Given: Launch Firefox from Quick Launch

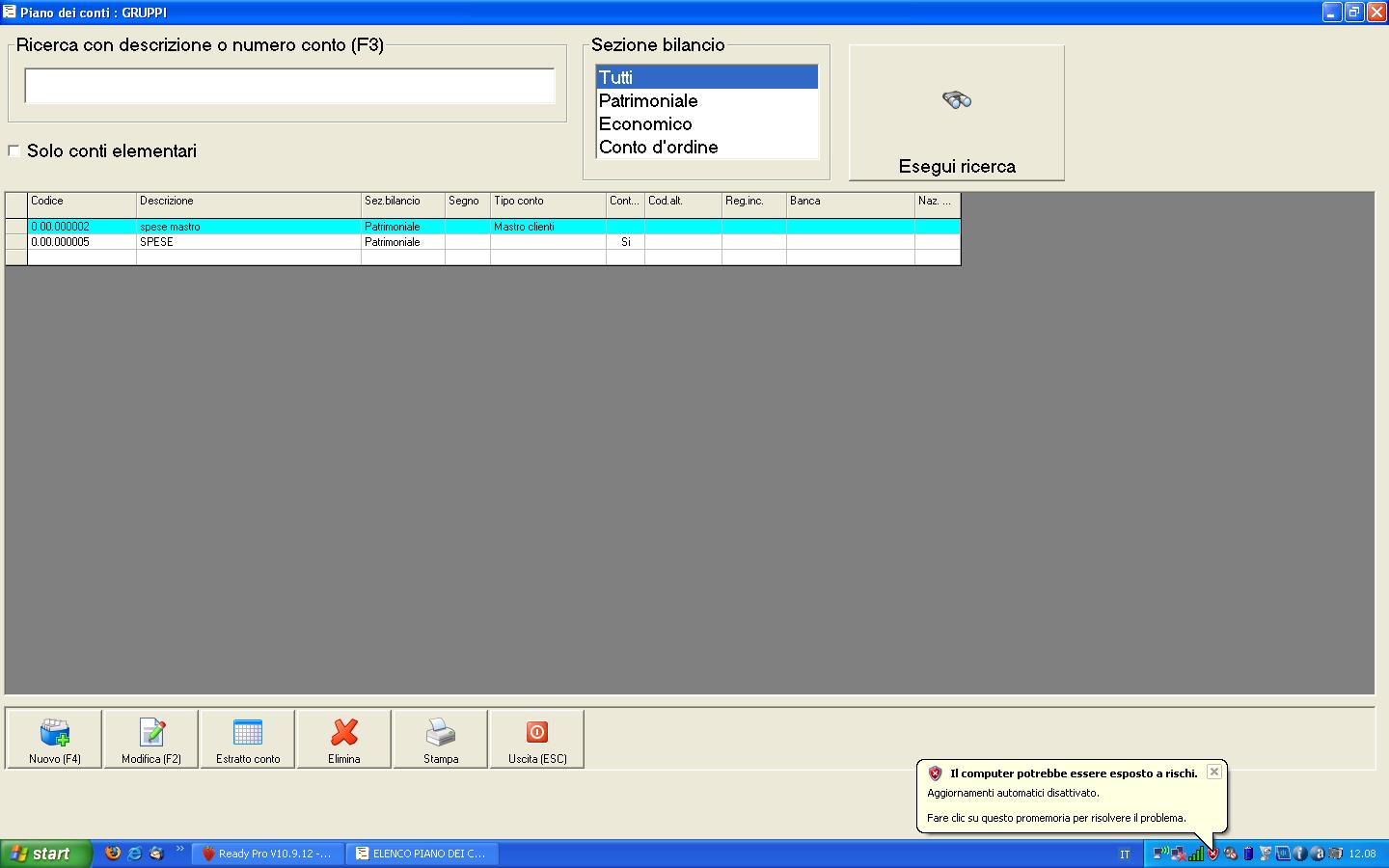Looking at the screenshot, I should [113, 854].
